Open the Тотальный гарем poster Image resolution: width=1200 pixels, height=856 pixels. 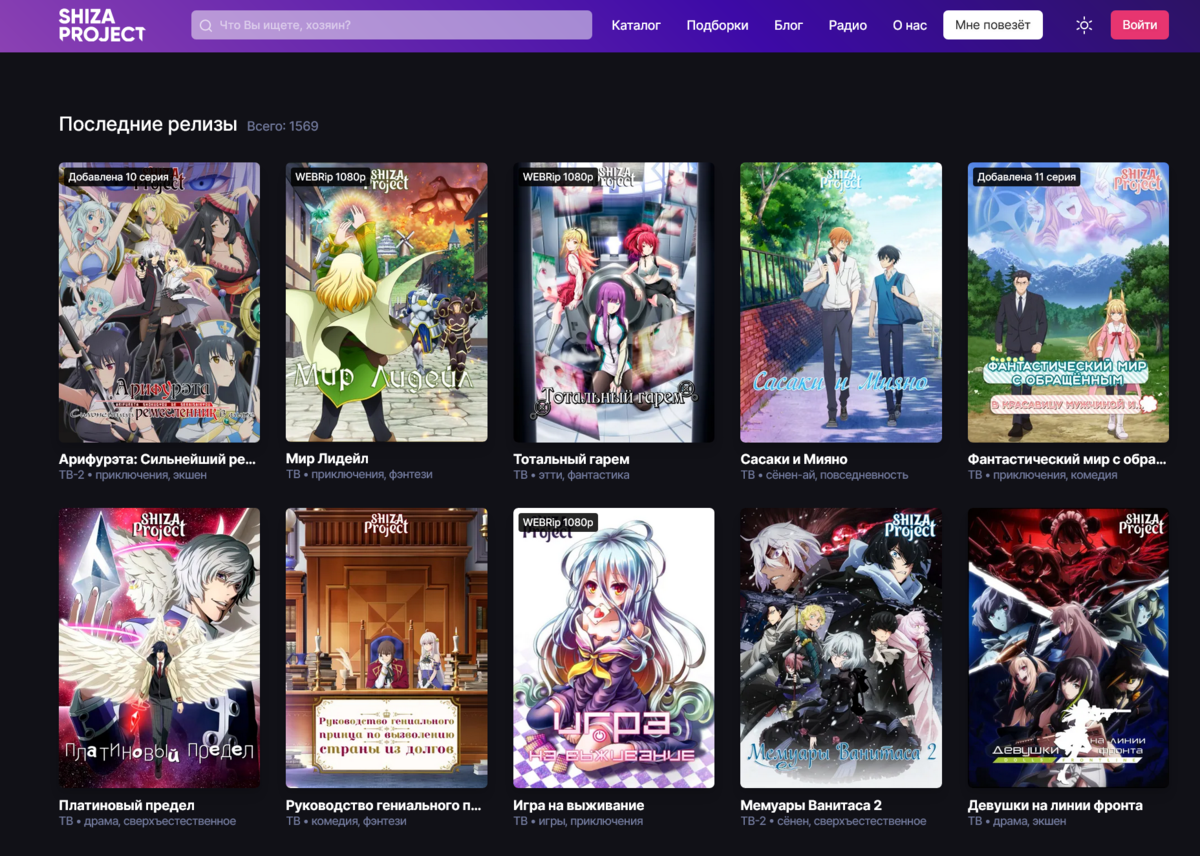614,302
